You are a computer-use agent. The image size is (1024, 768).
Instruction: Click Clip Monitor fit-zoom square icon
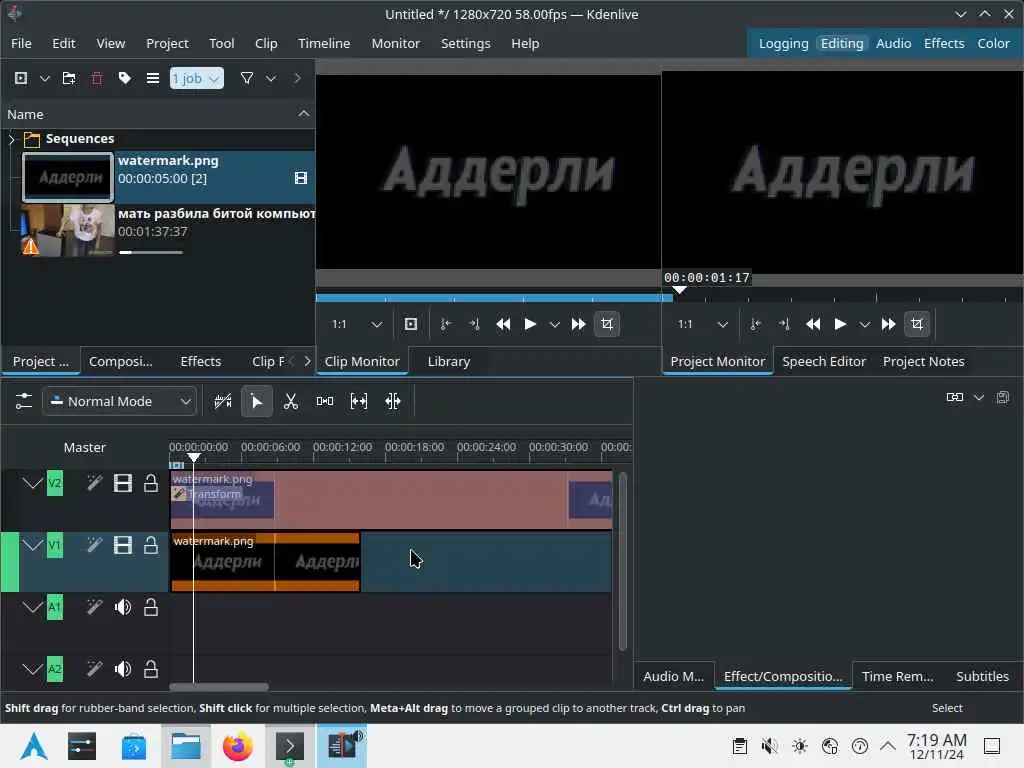coord(411,324)
